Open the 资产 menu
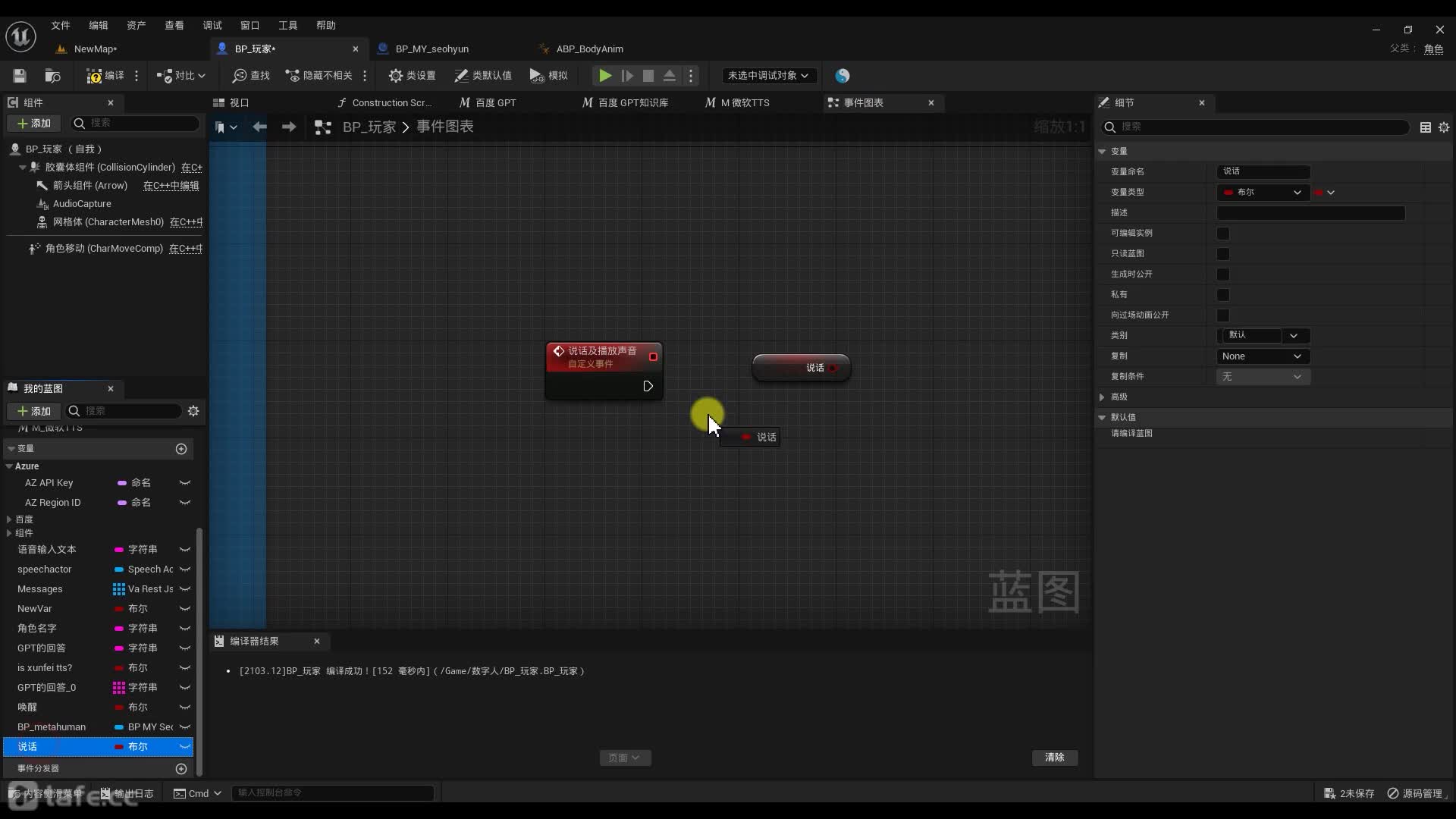 click(x=136, y=26)
